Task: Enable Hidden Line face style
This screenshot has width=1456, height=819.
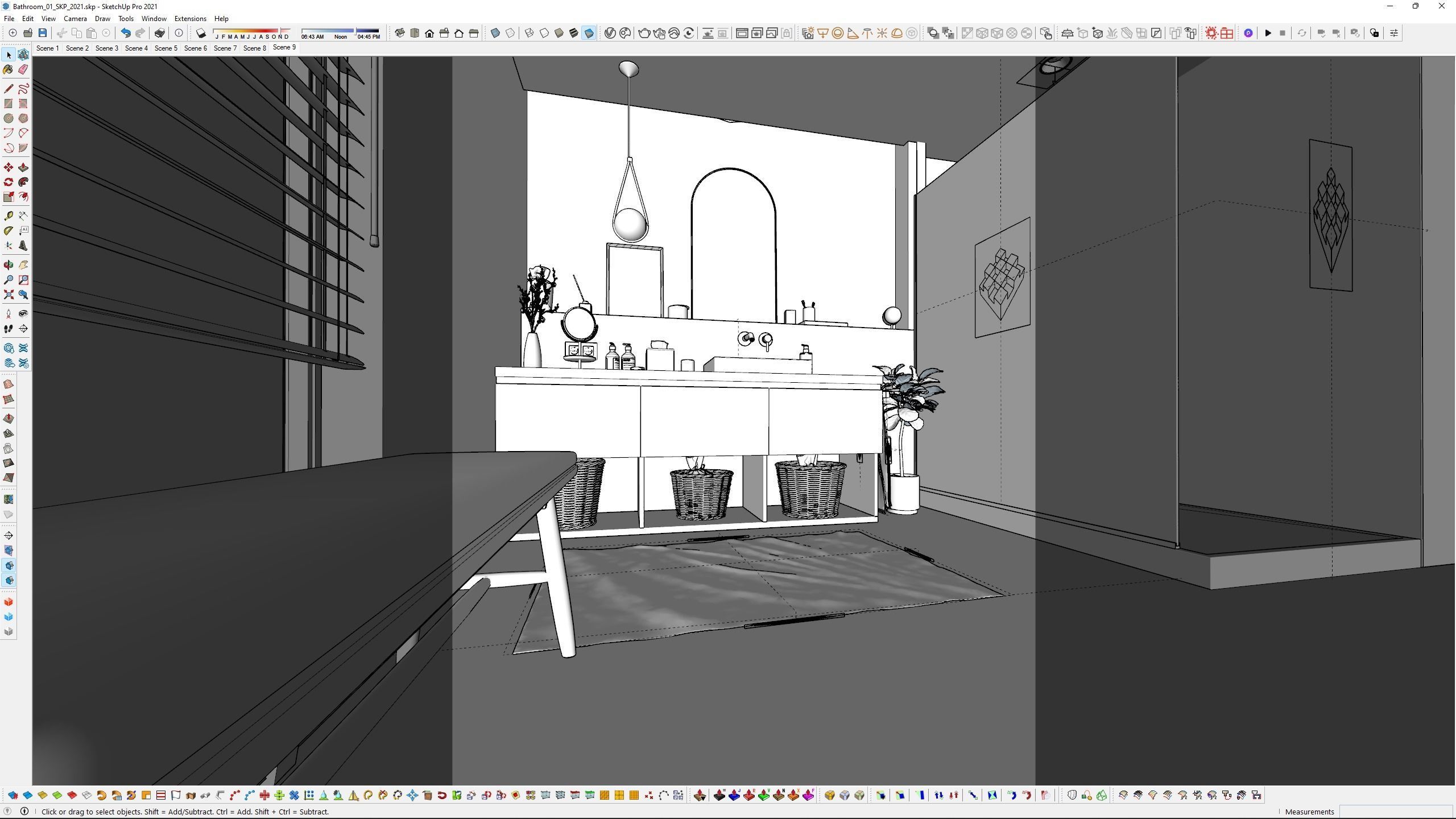Action: tap(544, 33)
